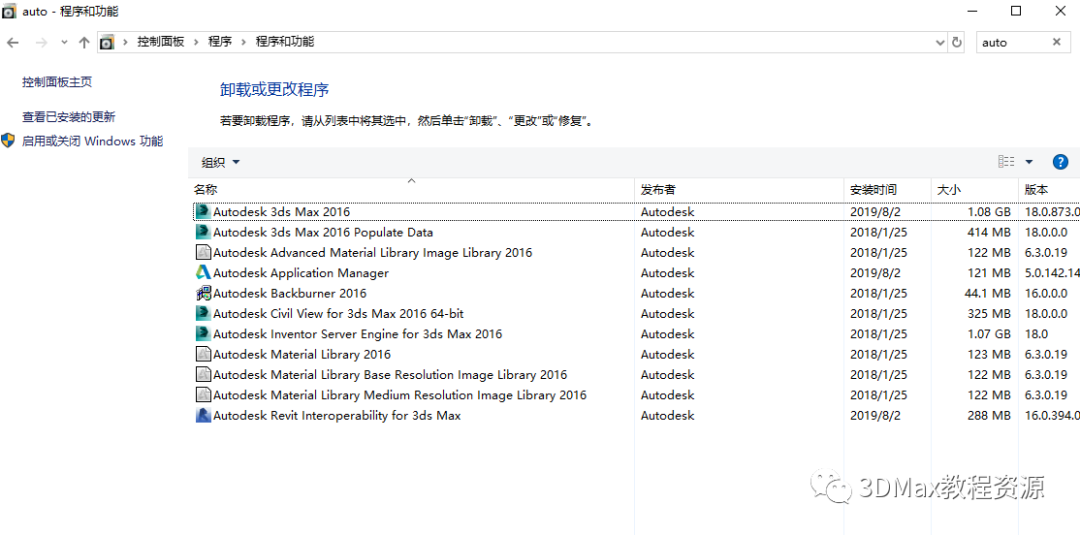Expand the chevron after 程序 breadcrumb
Image resolution: width=1080 pixels, height=535 pixels.
tap(243, 42)
